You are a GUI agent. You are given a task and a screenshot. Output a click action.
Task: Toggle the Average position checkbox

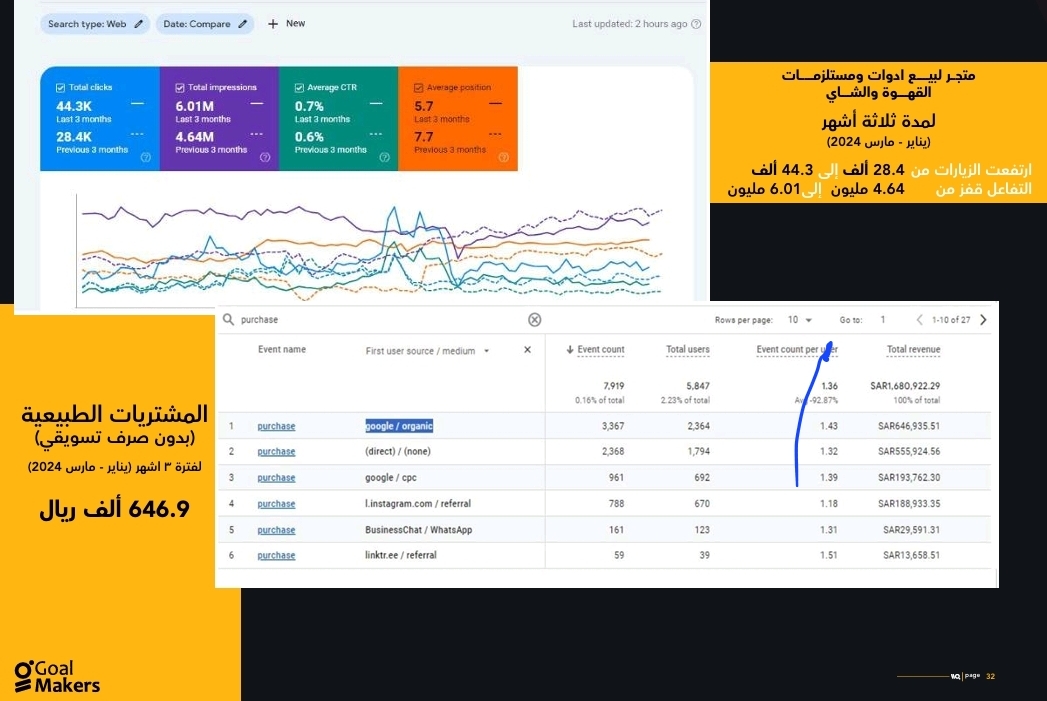point(418,88)
